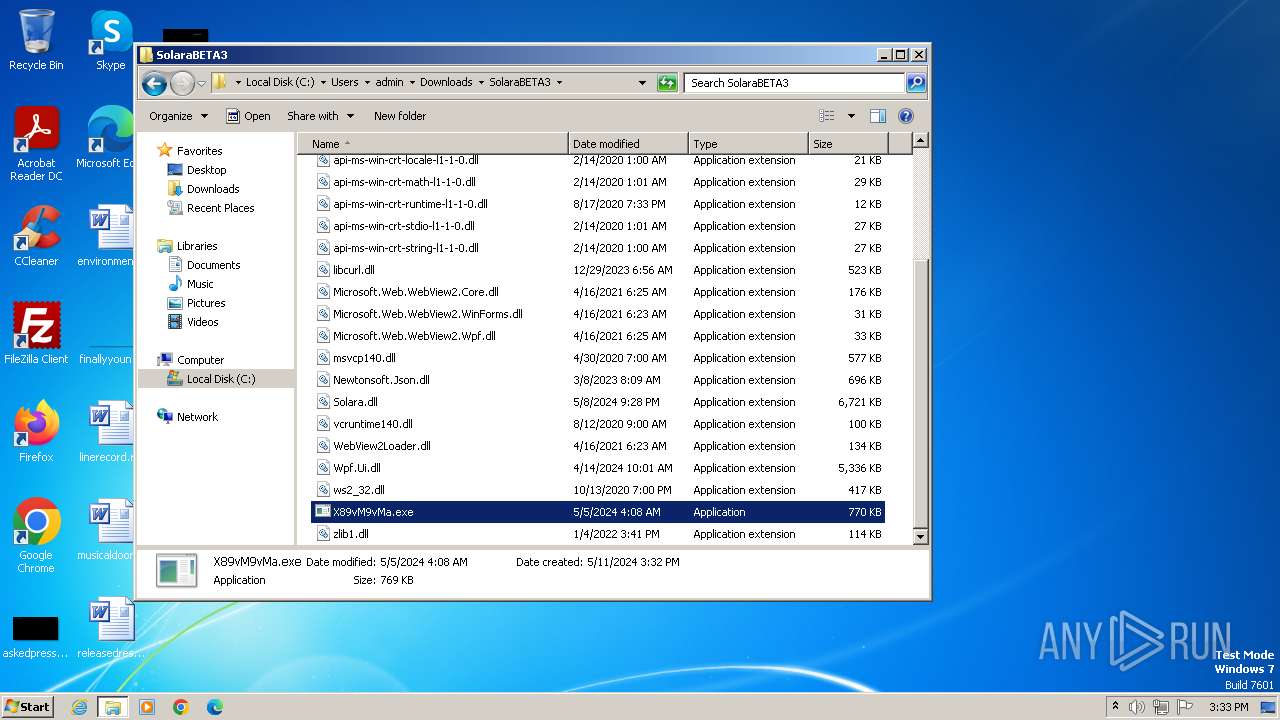Click the Back navigation arrow

click(x=154, y=83)
